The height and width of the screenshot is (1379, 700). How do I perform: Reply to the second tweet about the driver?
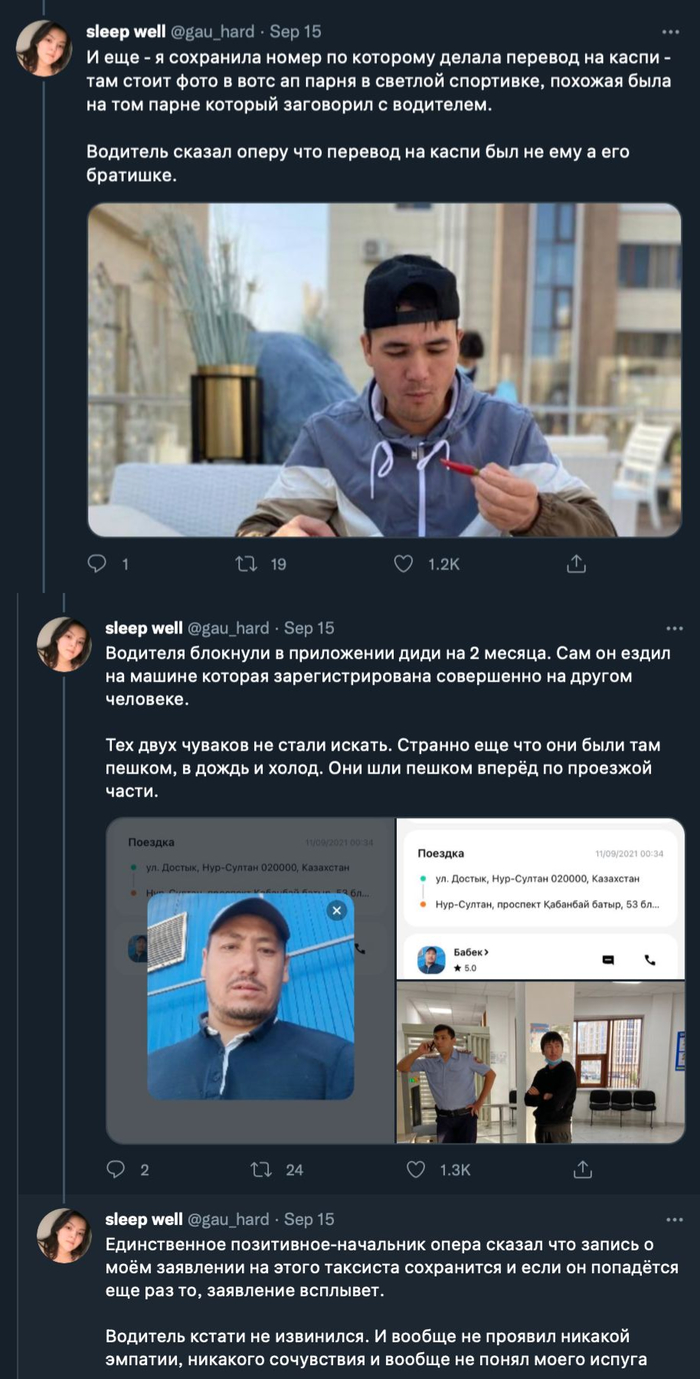(116, 1169)
